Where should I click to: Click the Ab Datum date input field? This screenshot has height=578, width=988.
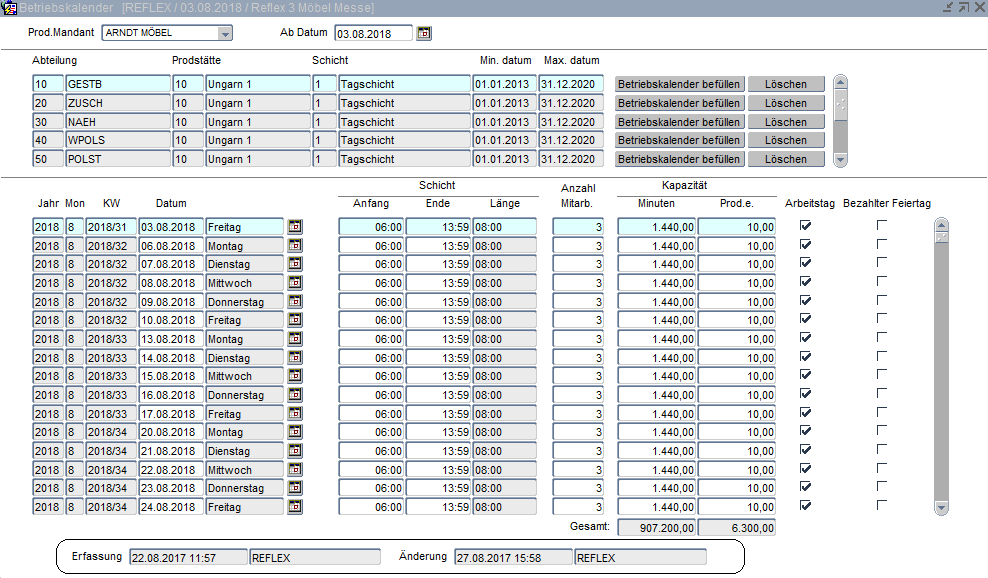373,33
